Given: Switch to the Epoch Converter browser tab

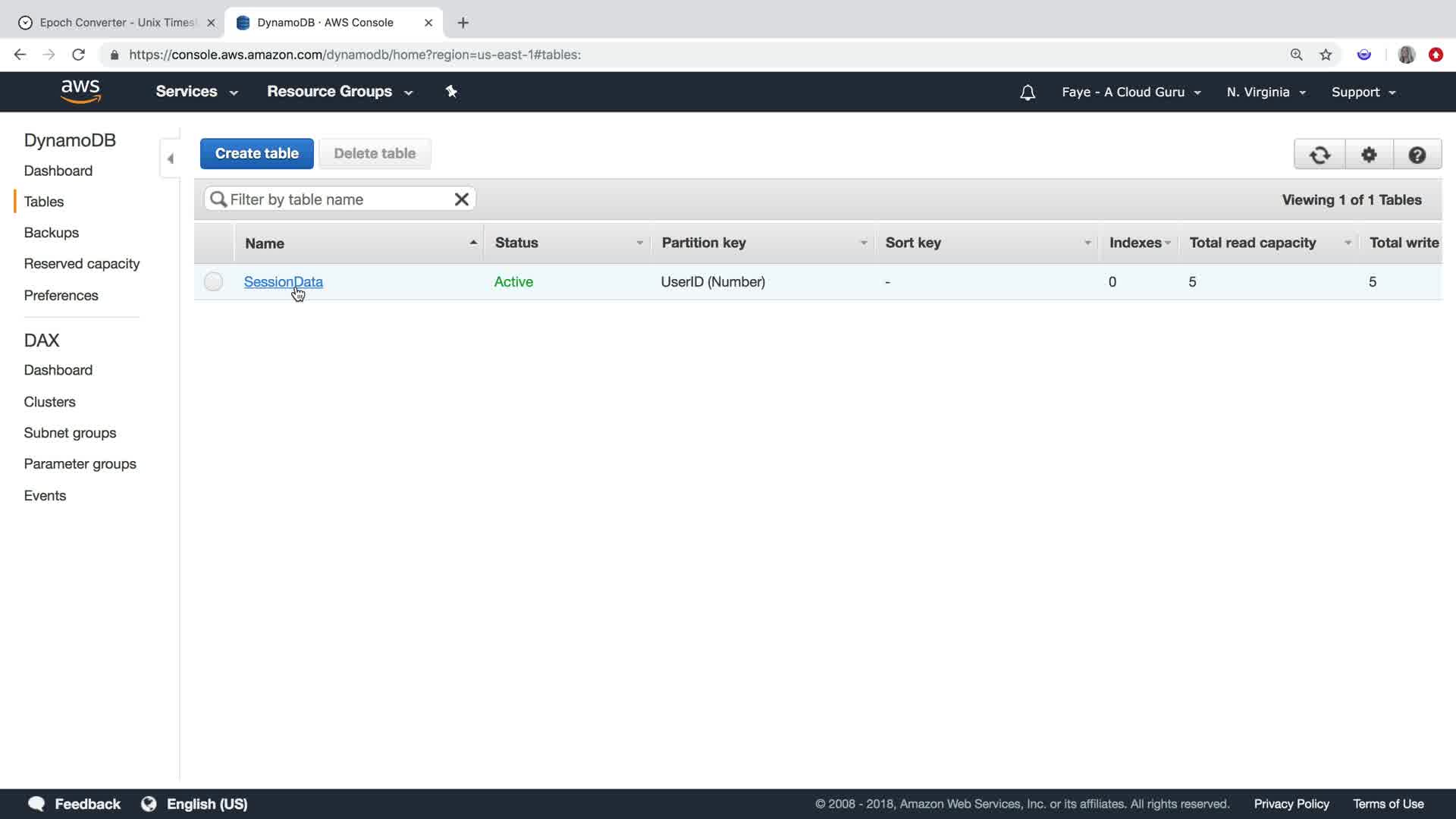Looking at the screenshot, I should click(x=118, y=23).
